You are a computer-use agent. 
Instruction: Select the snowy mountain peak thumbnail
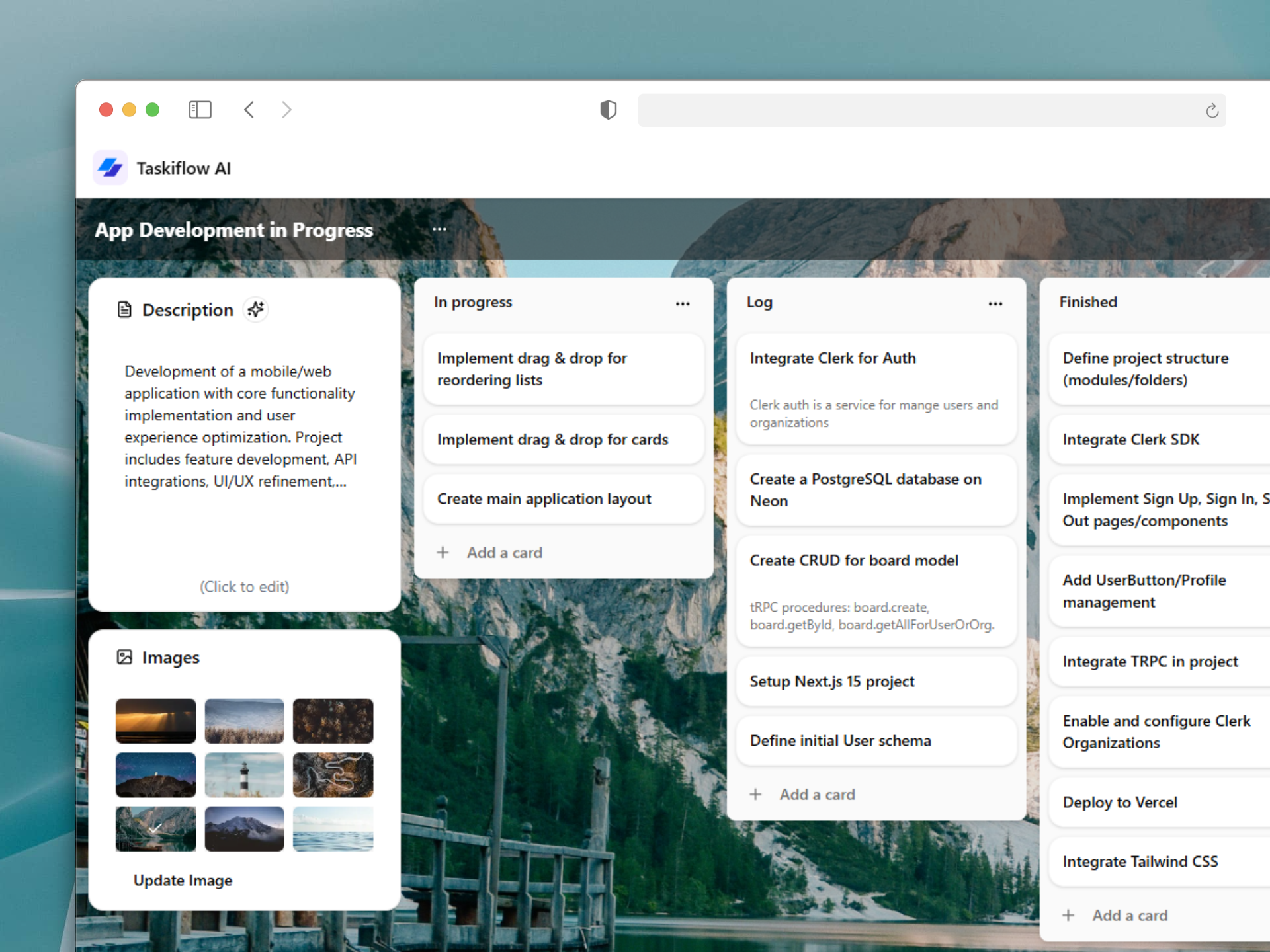[244, 828]
